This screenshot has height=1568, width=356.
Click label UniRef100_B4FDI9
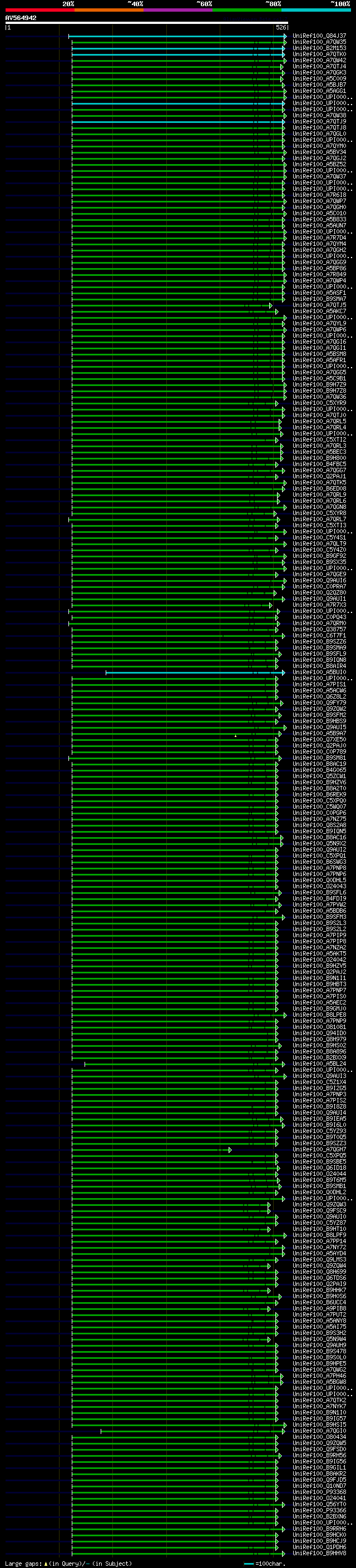(x=319, y=898)
